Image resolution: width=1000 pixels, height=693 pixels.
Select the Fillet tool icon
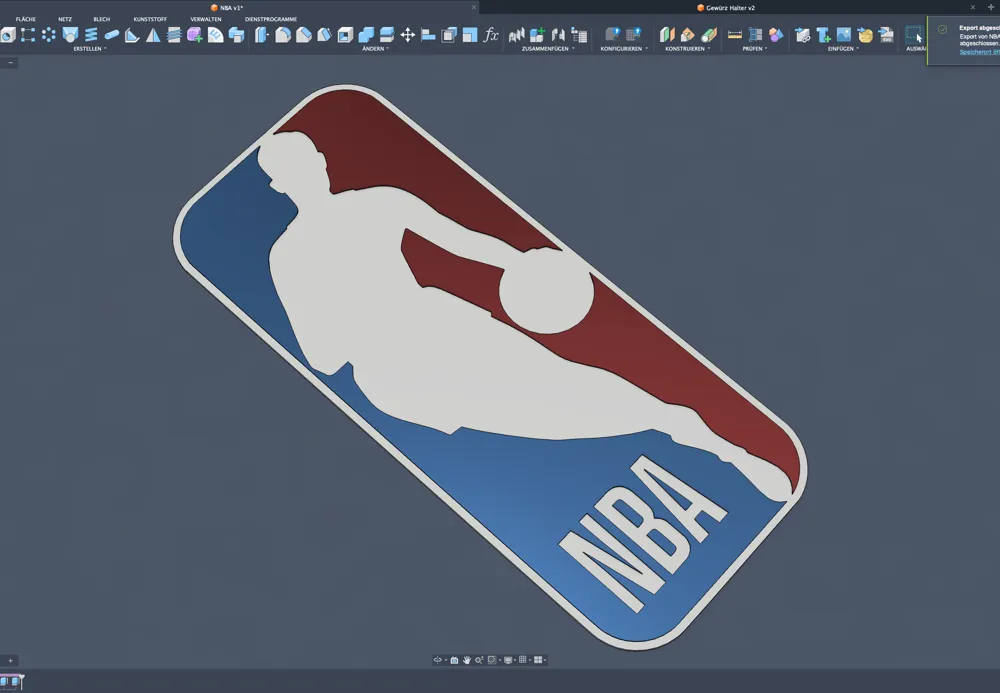point(283,34)
